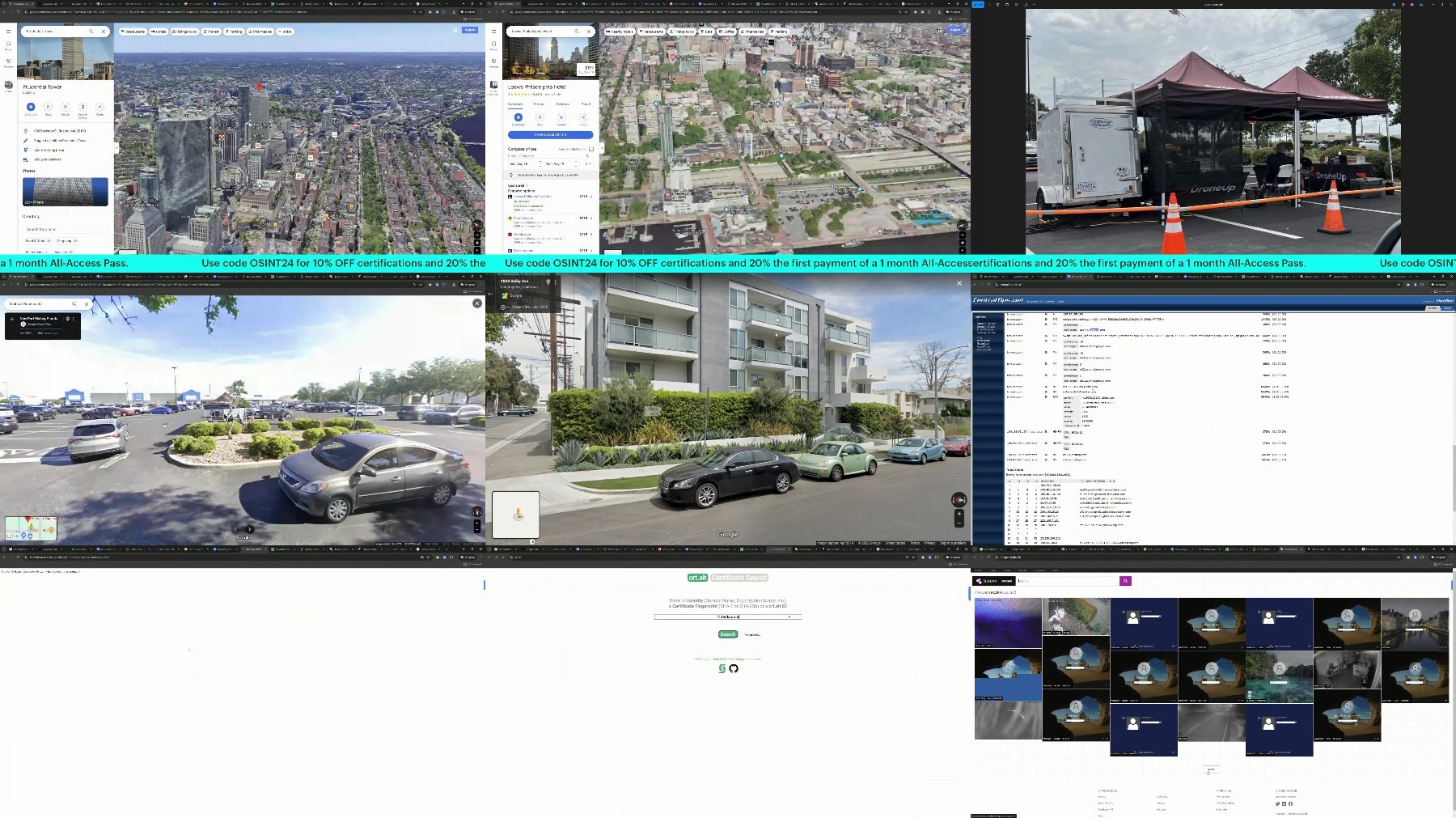
Task: Close the Walmart parking lot Street View
Action: click(477, 303)
